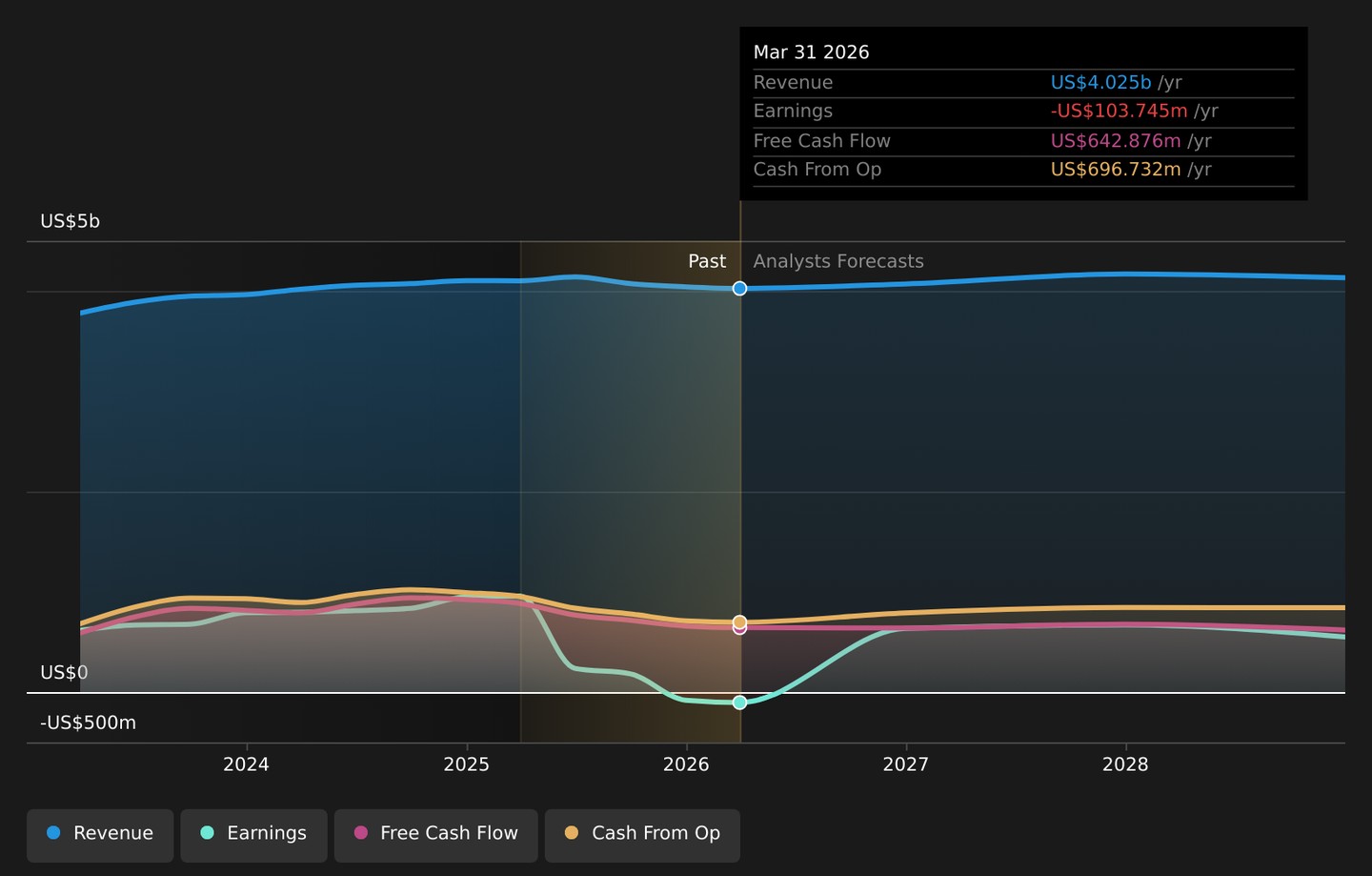
Task: Click the -US$500m y-axis label
Action: [88, 723]
